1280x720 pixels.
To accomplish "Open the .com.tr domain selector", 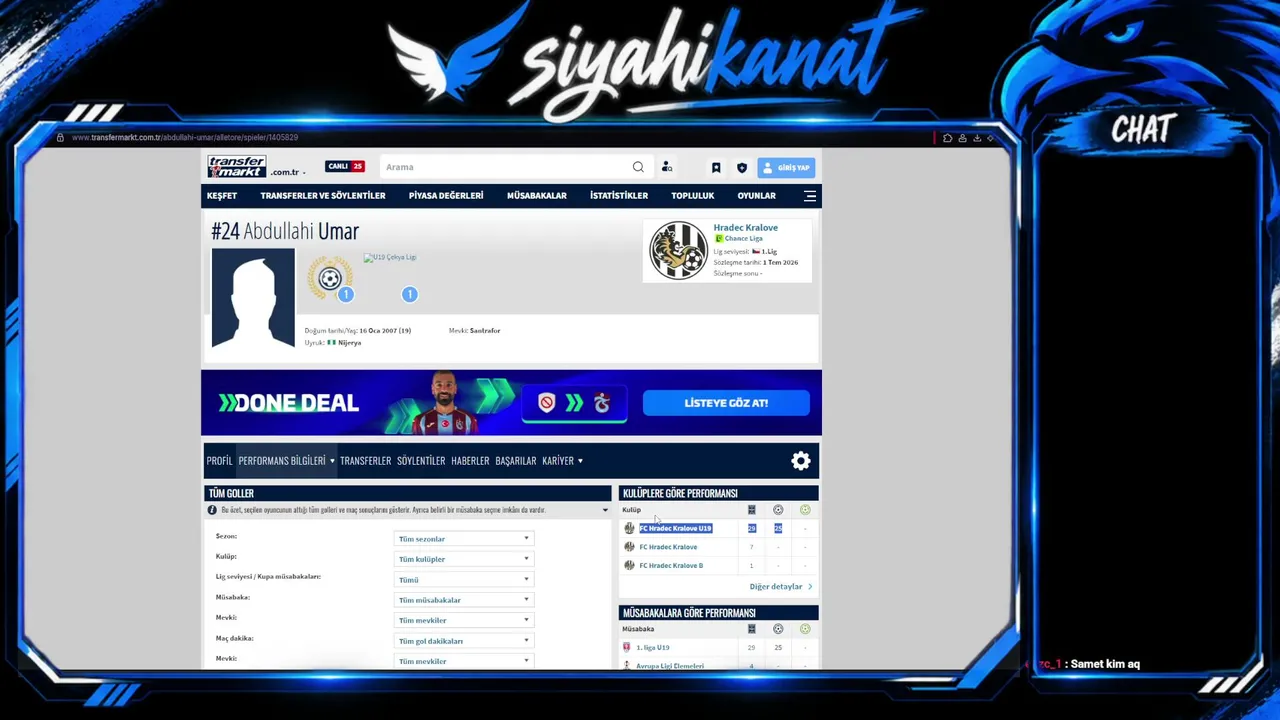I will 287,172.
